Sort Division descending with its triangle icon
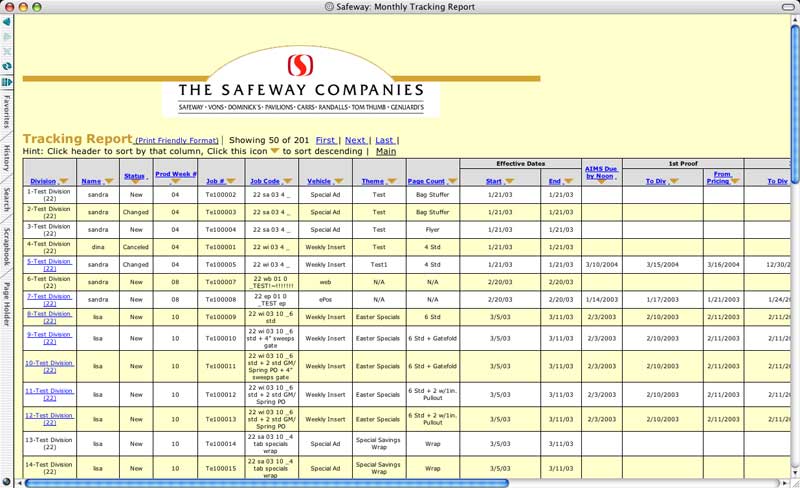 pyautogui.click(x=64, y=181)
